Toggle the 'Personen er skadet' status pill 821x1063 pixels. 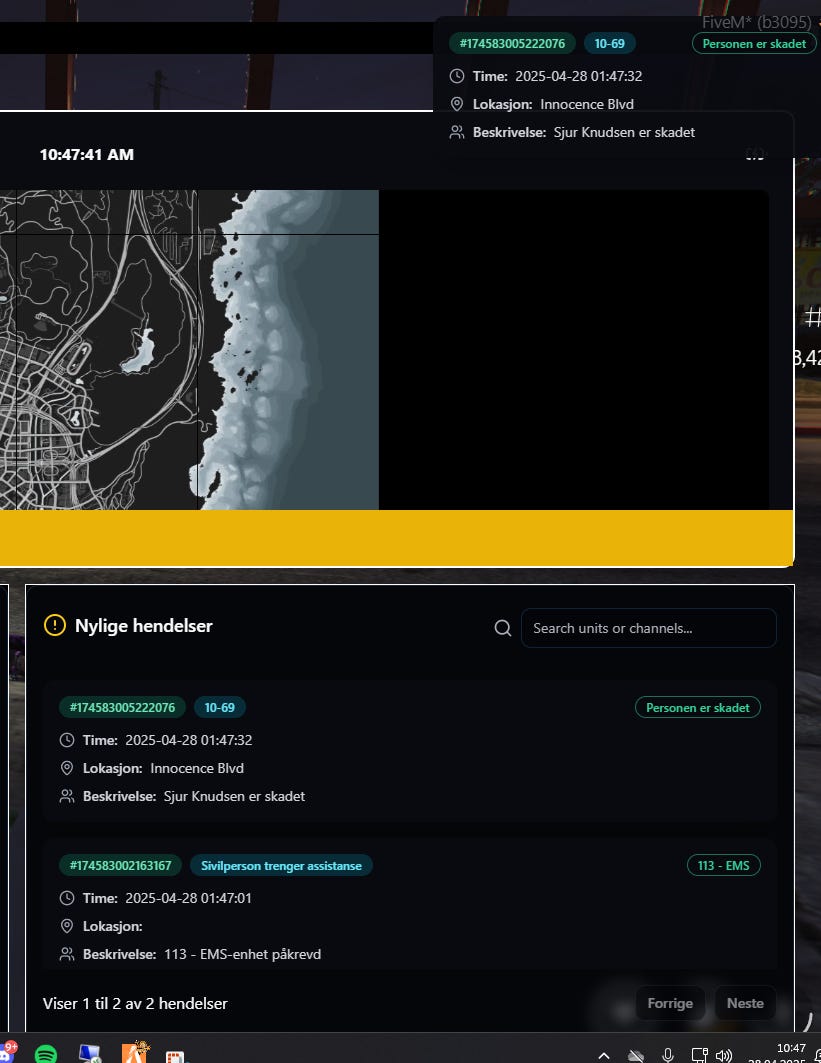[x=697, y=707]
